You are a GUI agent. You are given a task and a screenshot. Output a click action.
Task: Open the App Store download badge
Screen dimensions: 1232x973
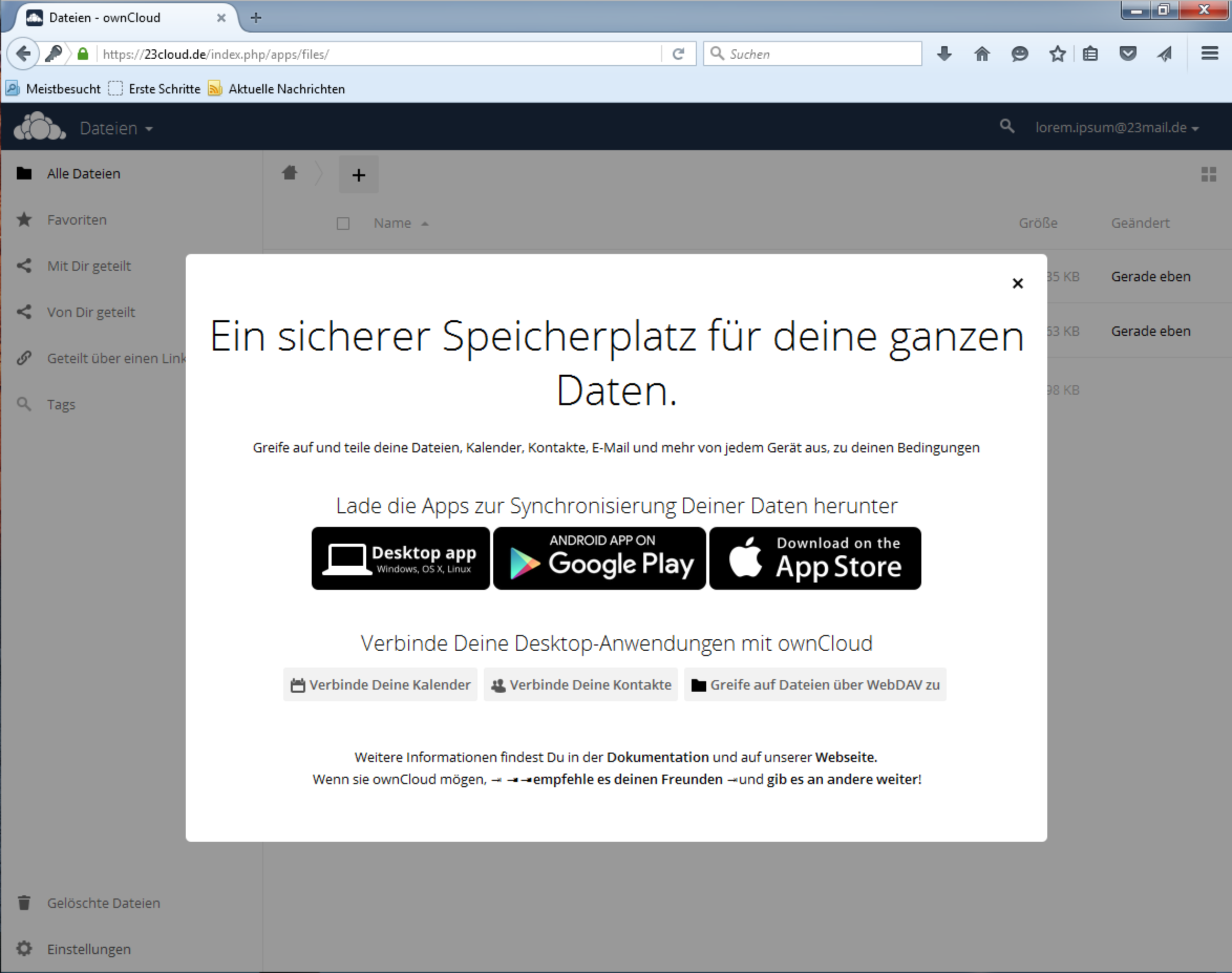[x=814, y=558]
